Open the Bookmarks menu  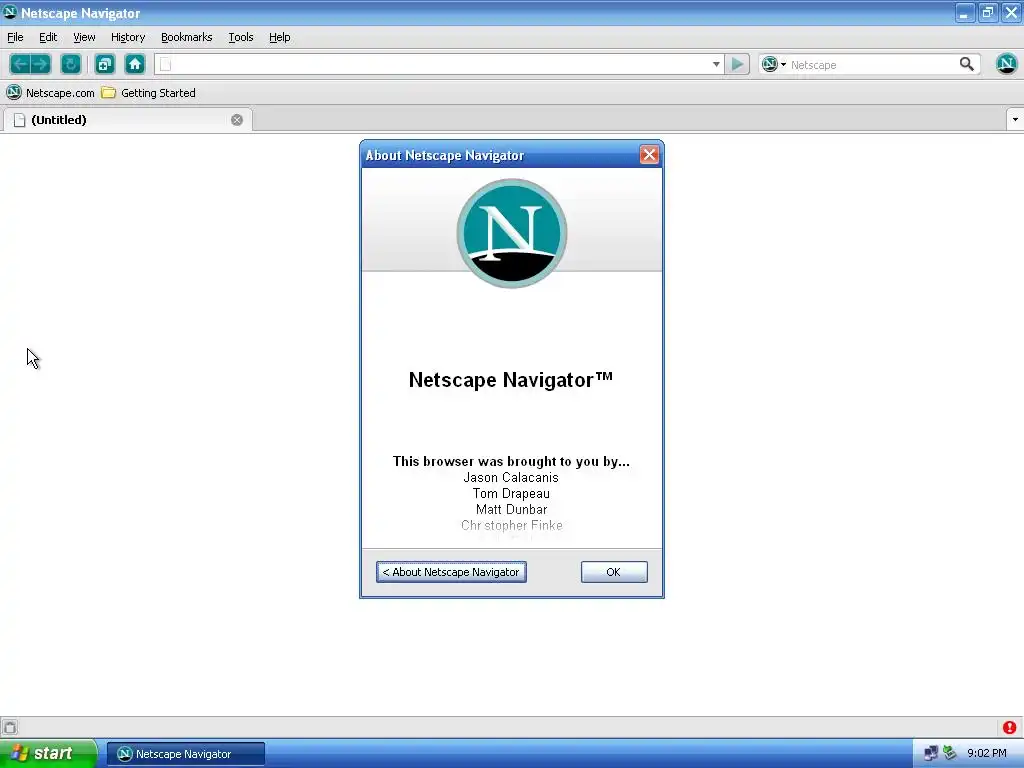click(x=187, y=37)
